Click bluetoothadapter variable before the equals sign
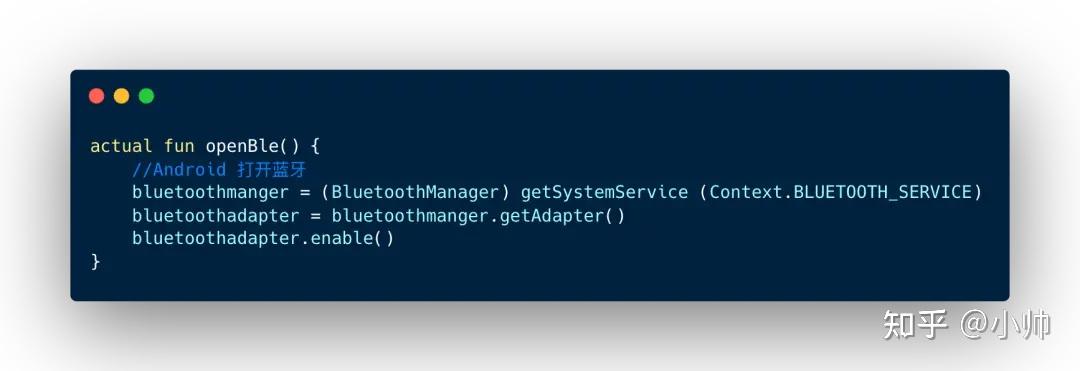 (x=216, y=215)
